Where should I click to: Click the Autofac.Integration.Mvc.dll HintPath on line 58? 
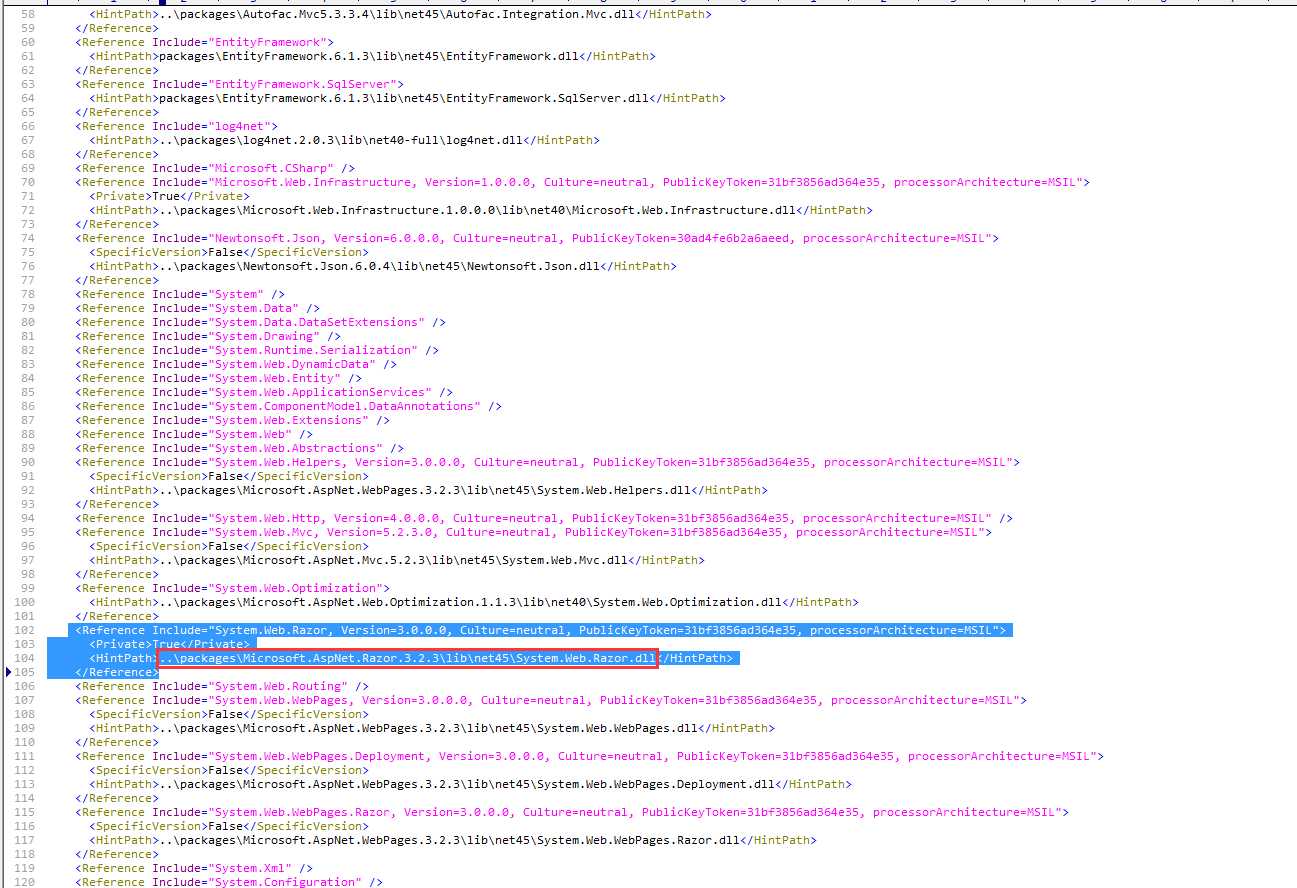(x=401, y=14)
